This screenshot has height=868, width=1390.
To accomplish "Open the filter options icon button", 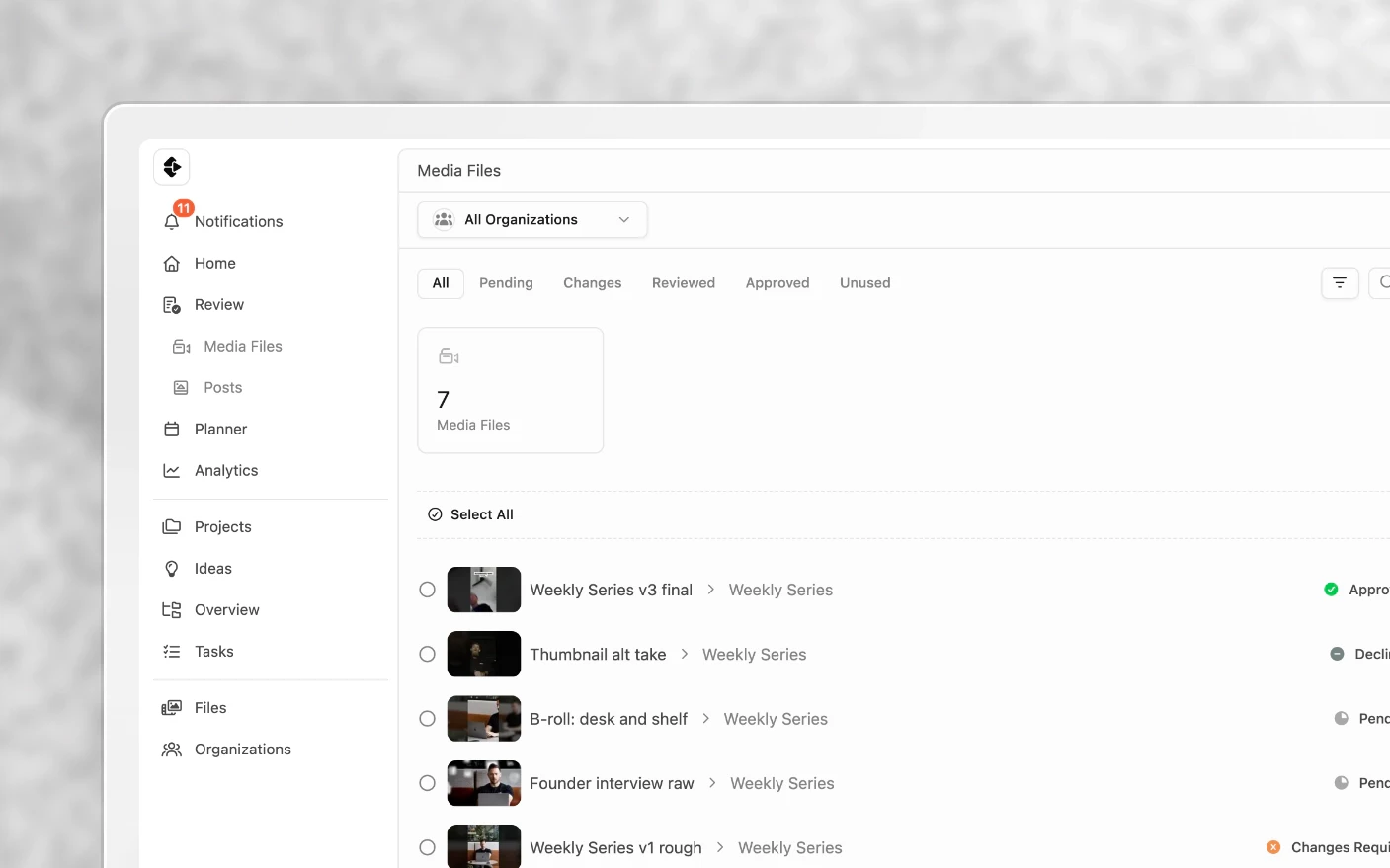I will [x=1340, y=283].
